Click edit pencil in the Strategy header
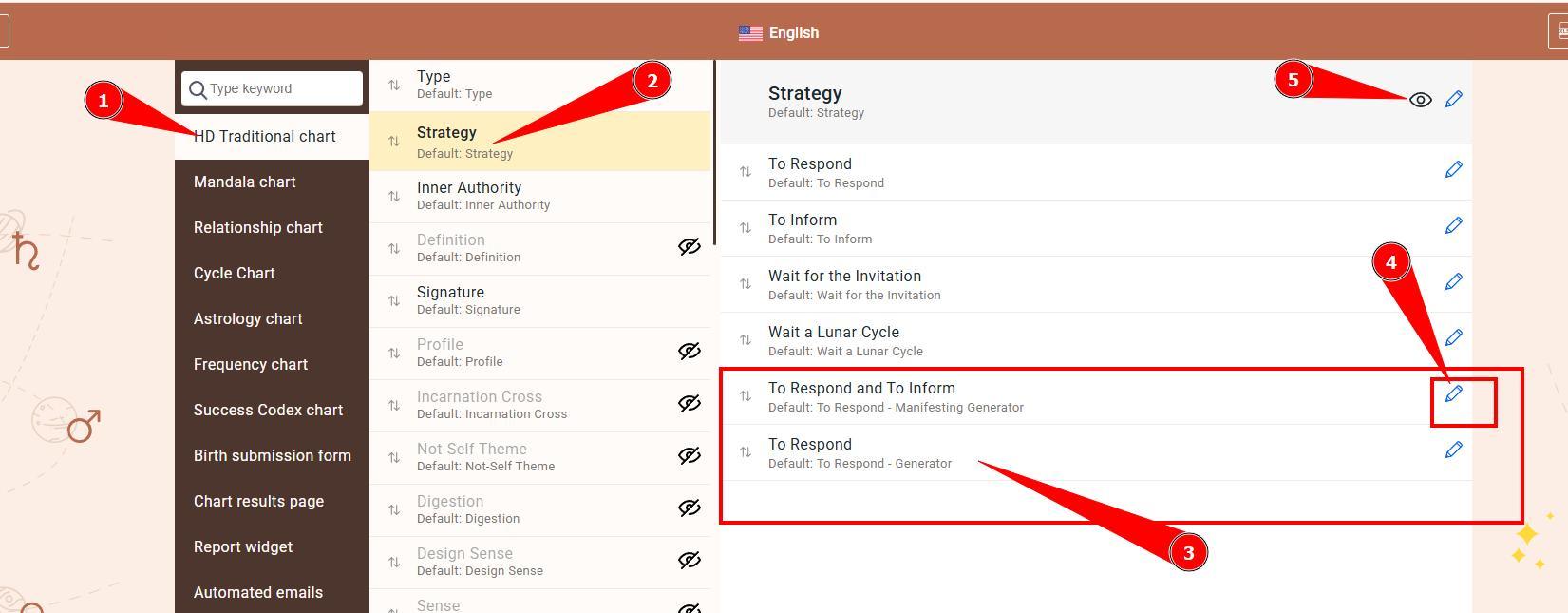 point(1453,100)
